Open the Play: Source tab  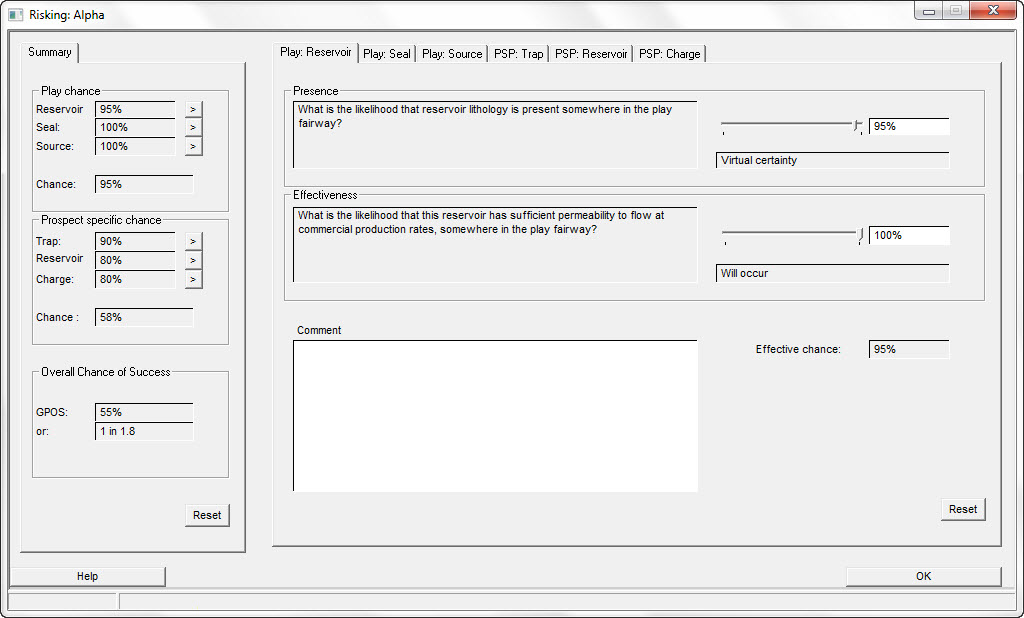[452, 54]
